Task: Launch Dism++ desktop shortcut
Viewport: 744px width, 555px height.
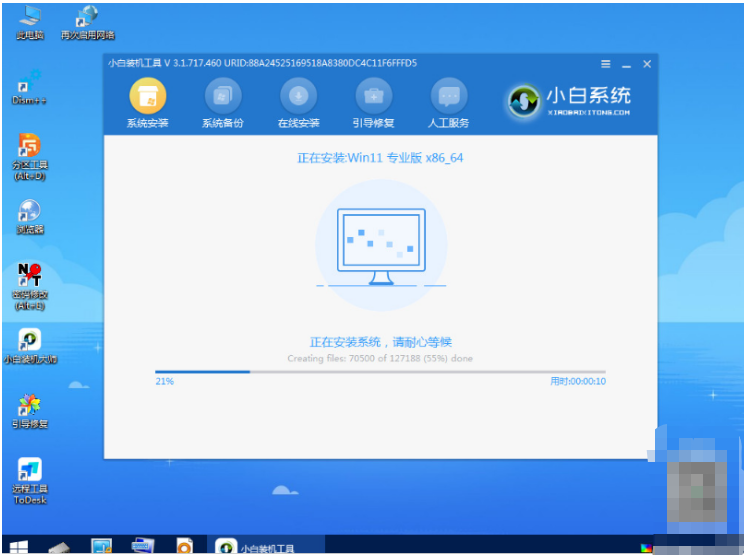Action: 29,87
